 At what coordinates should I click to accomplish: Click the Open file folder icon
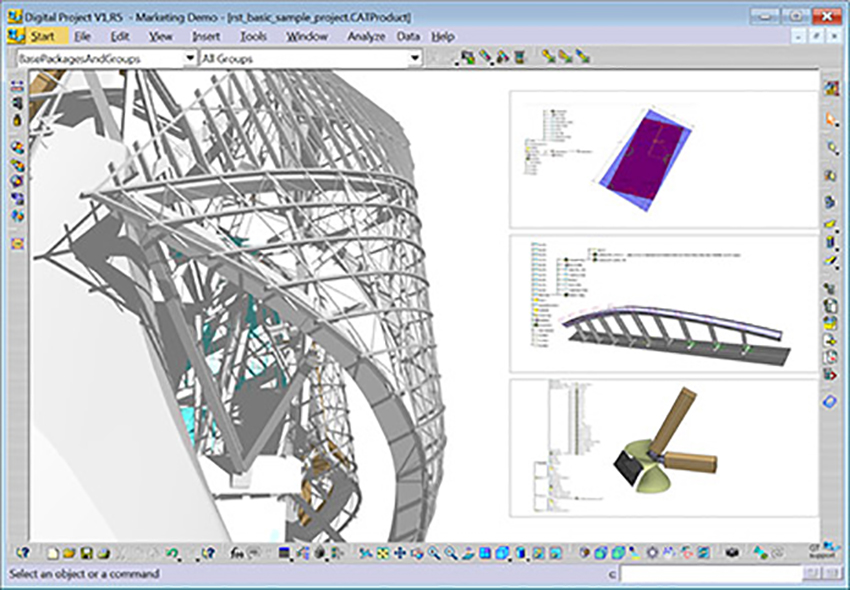click(x=70, y=553)
